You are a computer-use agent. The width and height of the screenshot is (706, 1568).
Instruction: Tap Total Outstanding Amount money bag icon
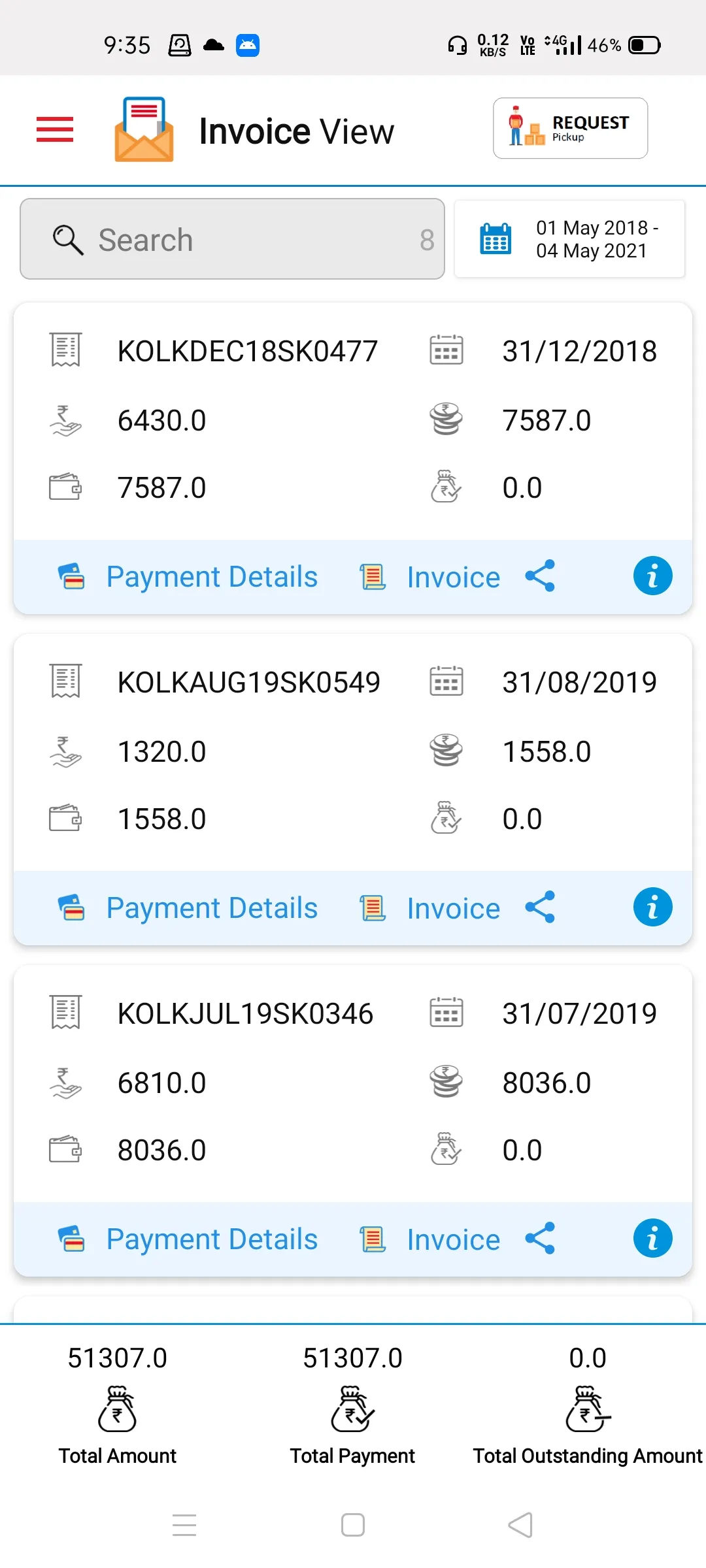point(588,1409)
